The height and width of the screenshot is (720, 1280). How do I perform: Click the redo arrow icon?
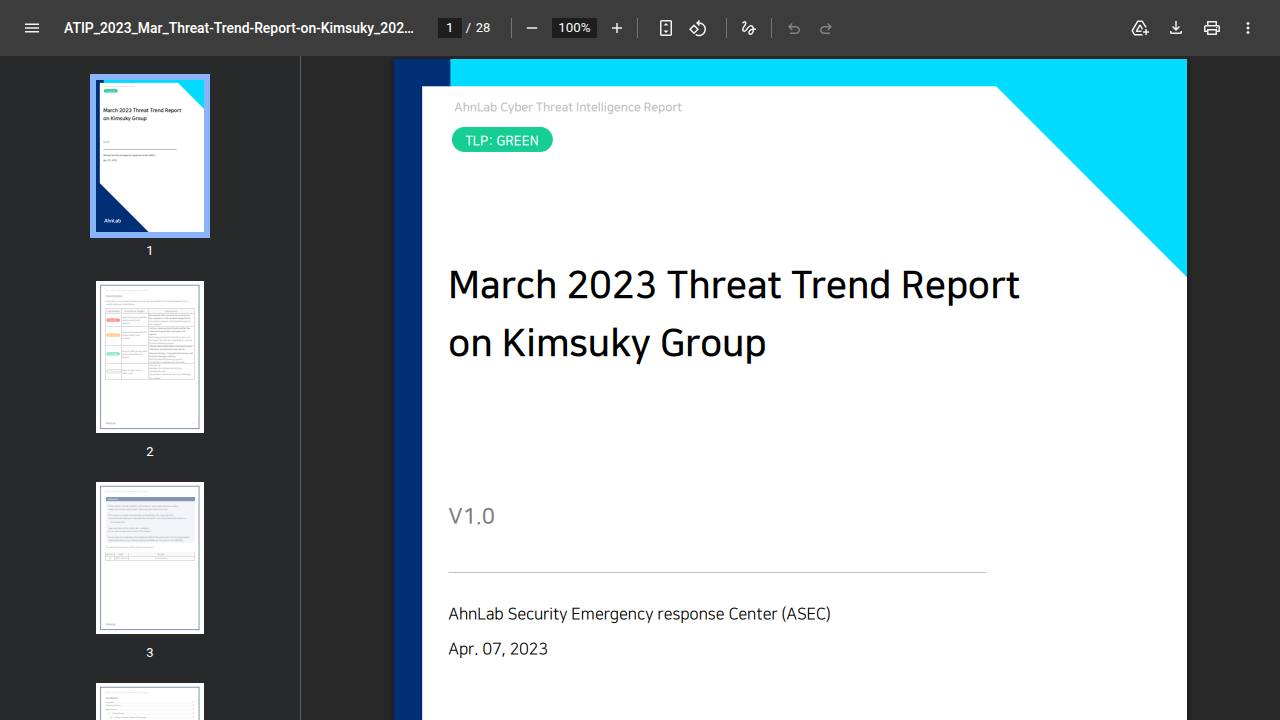point(826,28)
